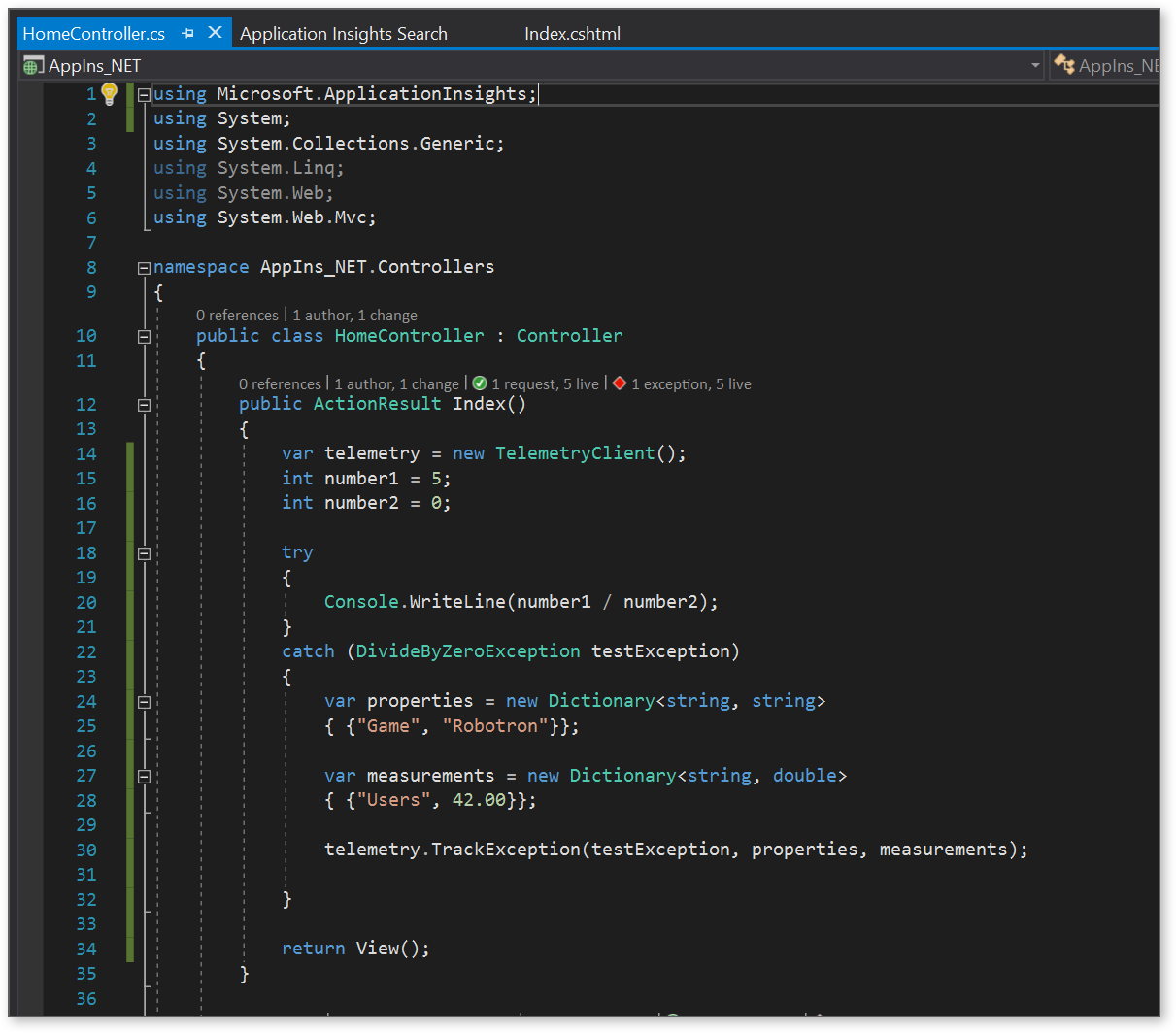Click the green change-tracking bar beside line 14
Screen dimensions: 1176x1033
[x=129, y=452]
